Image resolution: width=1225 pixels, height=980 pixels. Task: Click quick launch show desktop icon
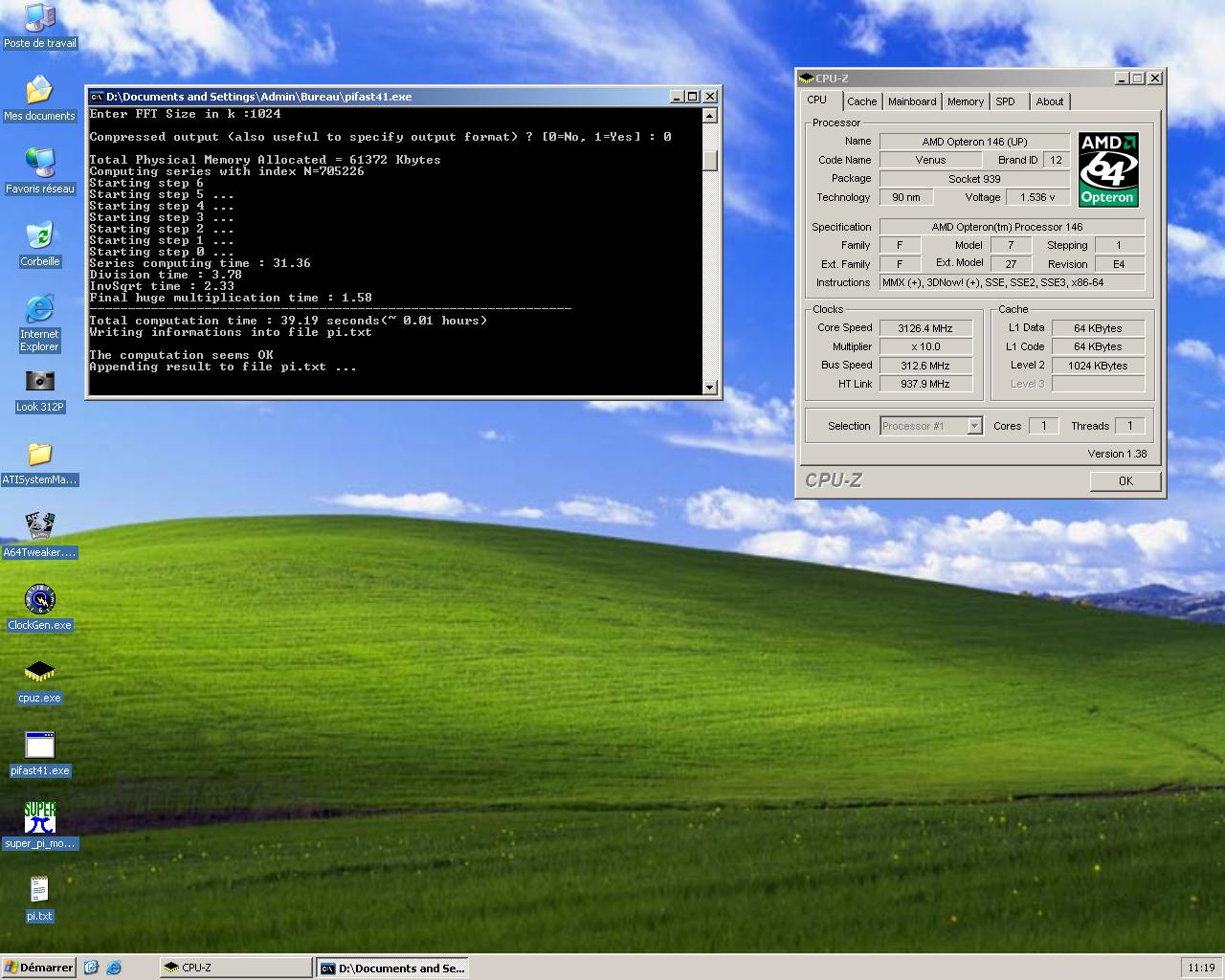point(91,968)
